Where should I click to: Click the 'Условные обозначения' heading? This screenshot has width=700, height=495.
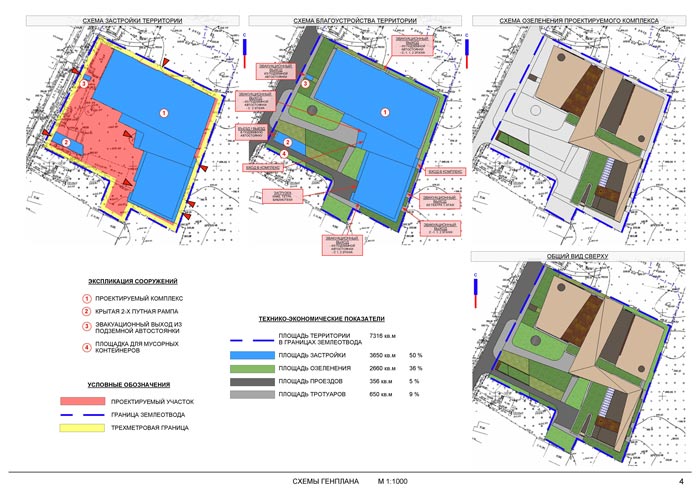click(x=128, y=385)
